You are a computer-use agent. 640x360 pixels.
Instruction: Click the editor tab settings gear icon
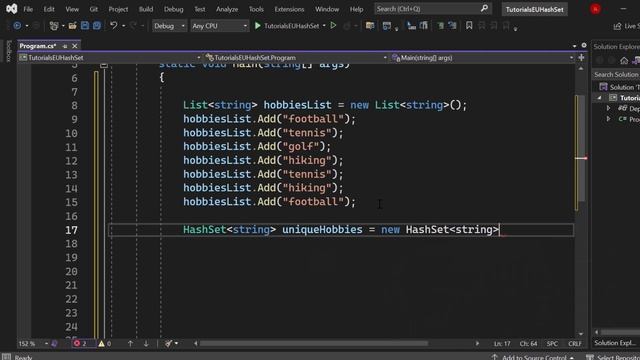(x=584, y=46)
